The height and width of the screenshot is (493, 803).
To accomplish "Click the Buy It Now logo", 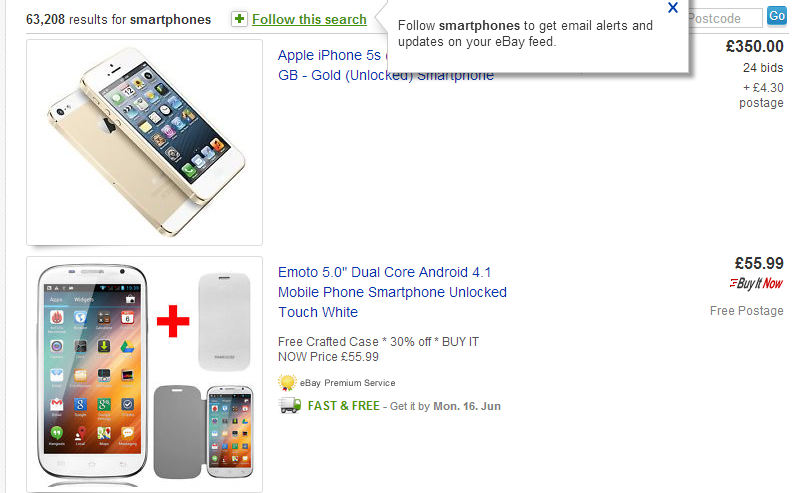I will tap(756, 283).
